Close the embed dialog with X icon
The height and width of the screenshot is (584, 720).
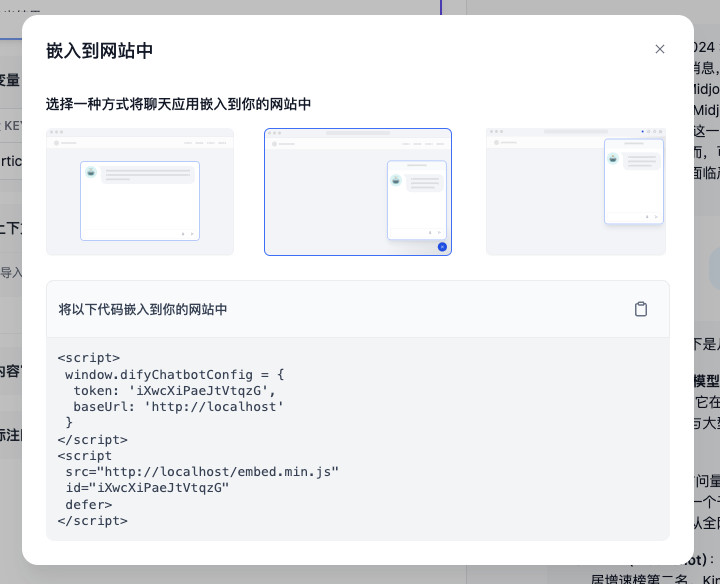coord(659,49)
